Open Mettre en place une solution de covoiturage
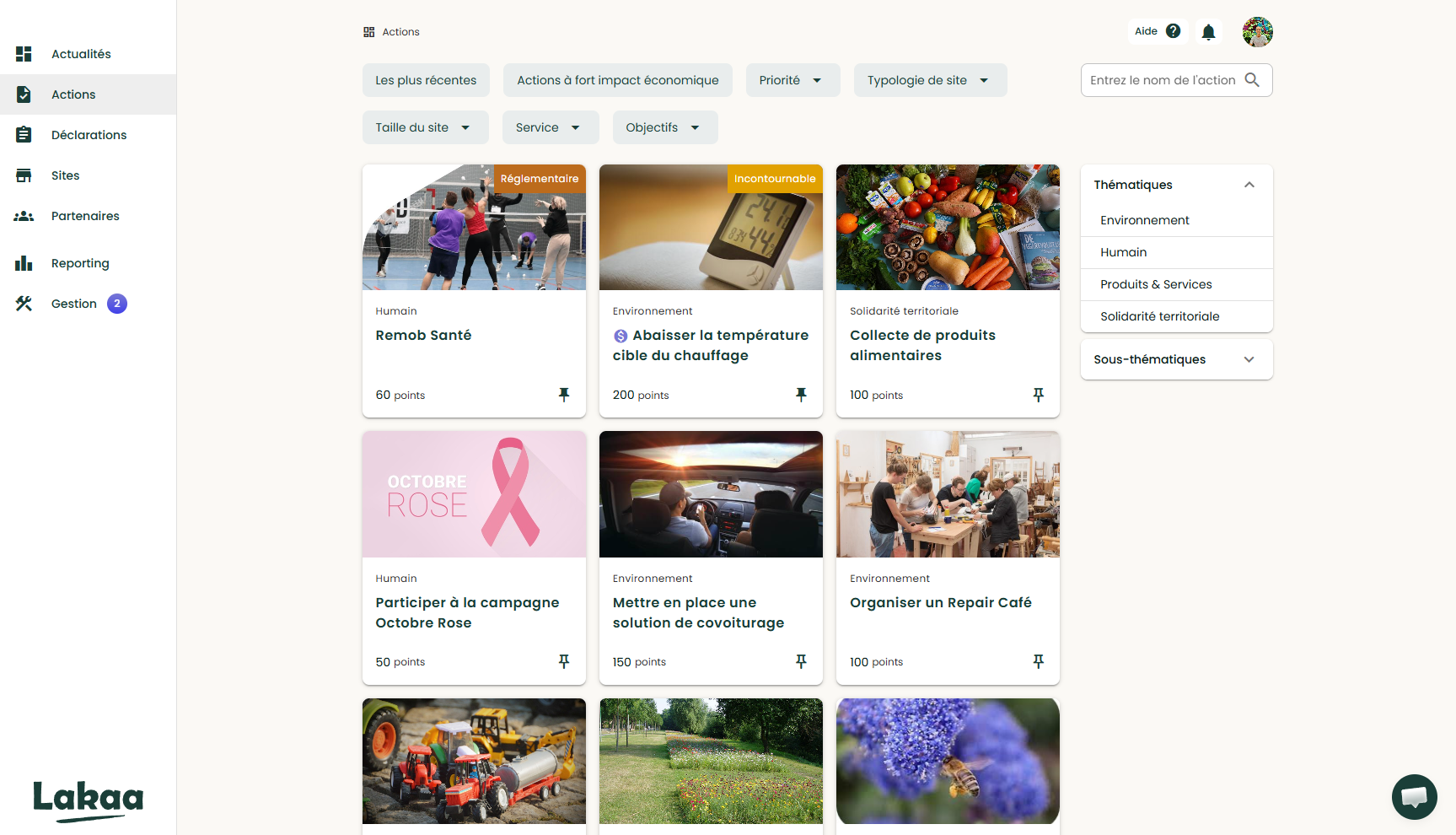 [699, 613]
